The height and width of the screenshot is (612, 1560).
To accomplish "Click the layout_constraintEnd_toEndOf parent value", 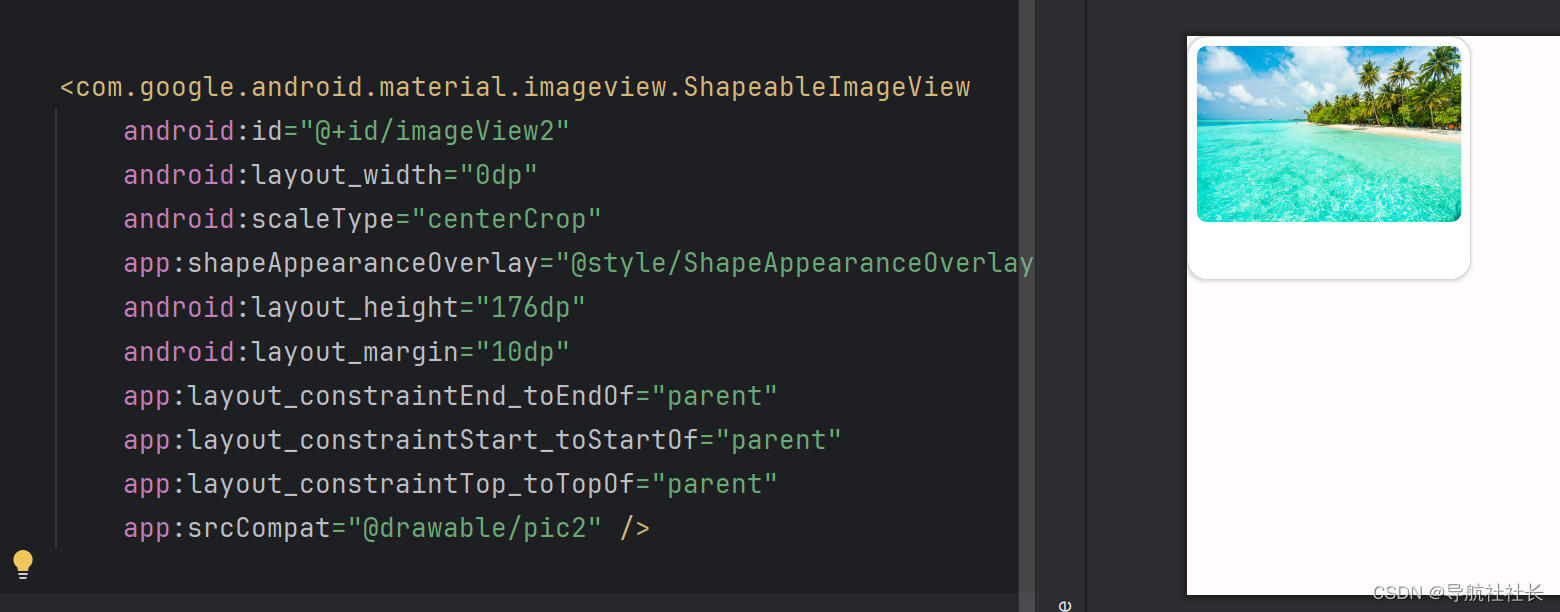I will click(x=714, y=395).
